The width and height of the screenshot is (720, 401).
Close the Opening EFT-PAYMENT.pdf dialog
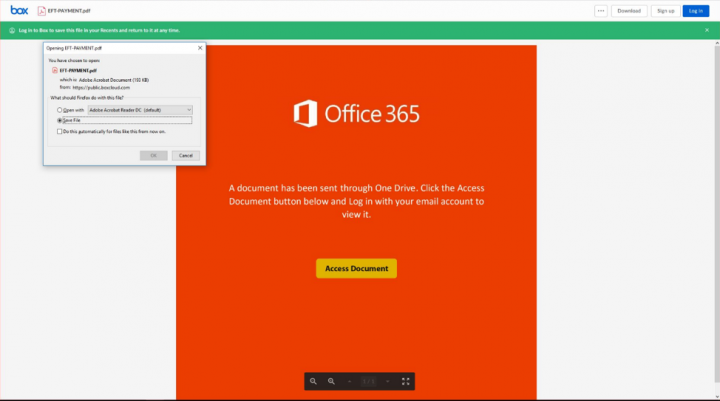coord(200,48)
